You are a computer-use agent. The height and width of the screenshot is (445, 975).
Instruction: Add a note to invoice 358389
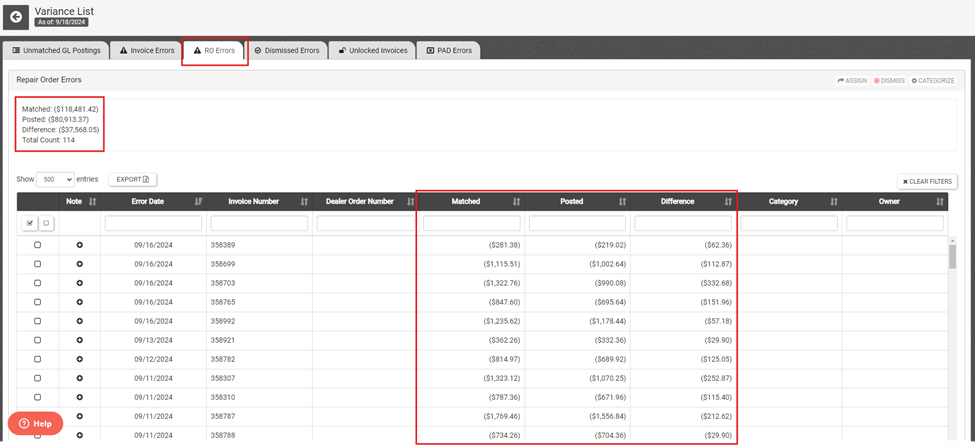80,245
